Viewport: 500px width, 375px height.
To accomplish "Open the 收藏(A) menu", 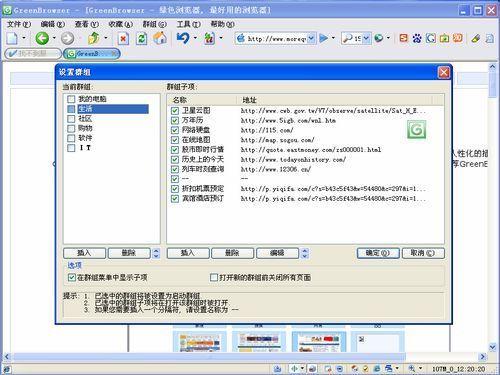I will pos(120,24).
